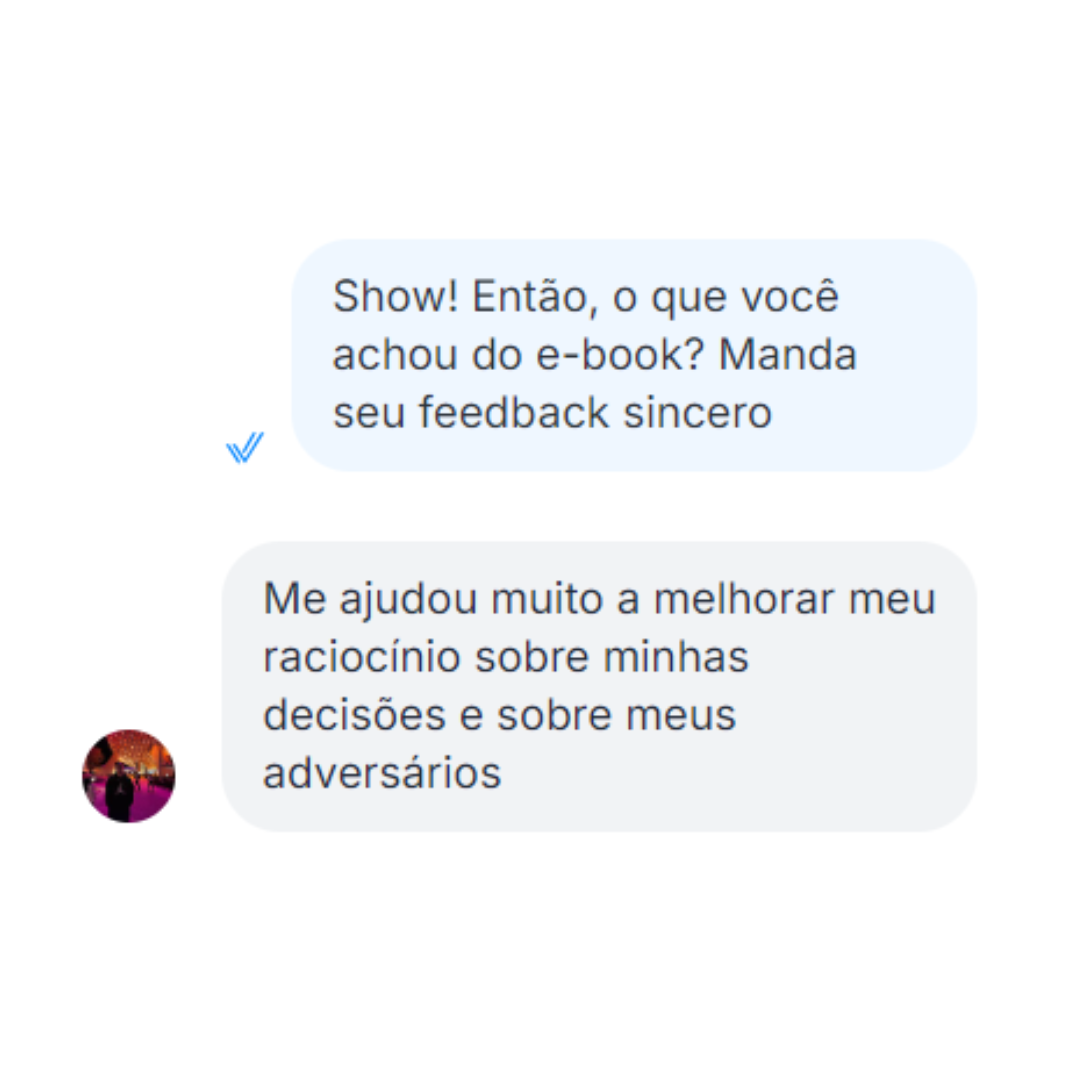Click the word "feedback" in the sent message
The width and height of the screenshot is (1080, 1080).
click(514, 413)
